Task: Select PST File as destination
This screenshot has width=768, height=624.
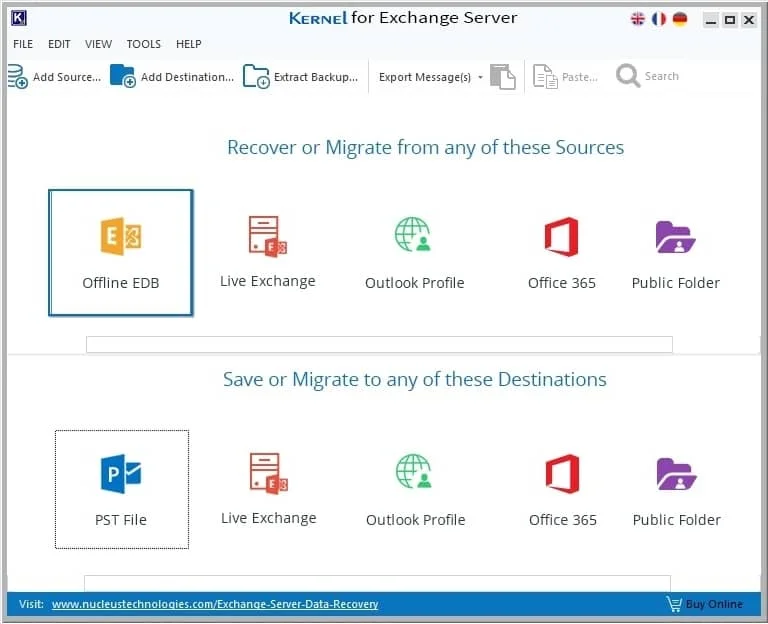Action: [x=121, y=489]
